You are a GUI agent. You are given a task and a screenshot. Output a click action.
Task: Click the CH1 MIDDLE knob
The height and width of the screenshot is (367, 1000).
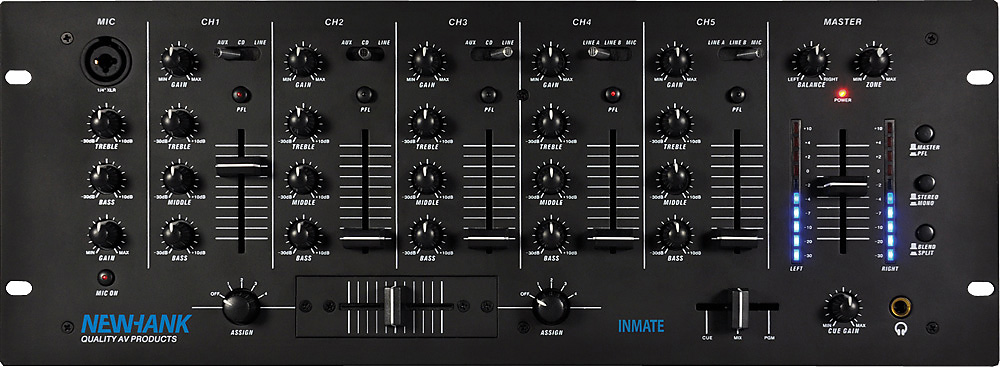(x=179, y=179)
